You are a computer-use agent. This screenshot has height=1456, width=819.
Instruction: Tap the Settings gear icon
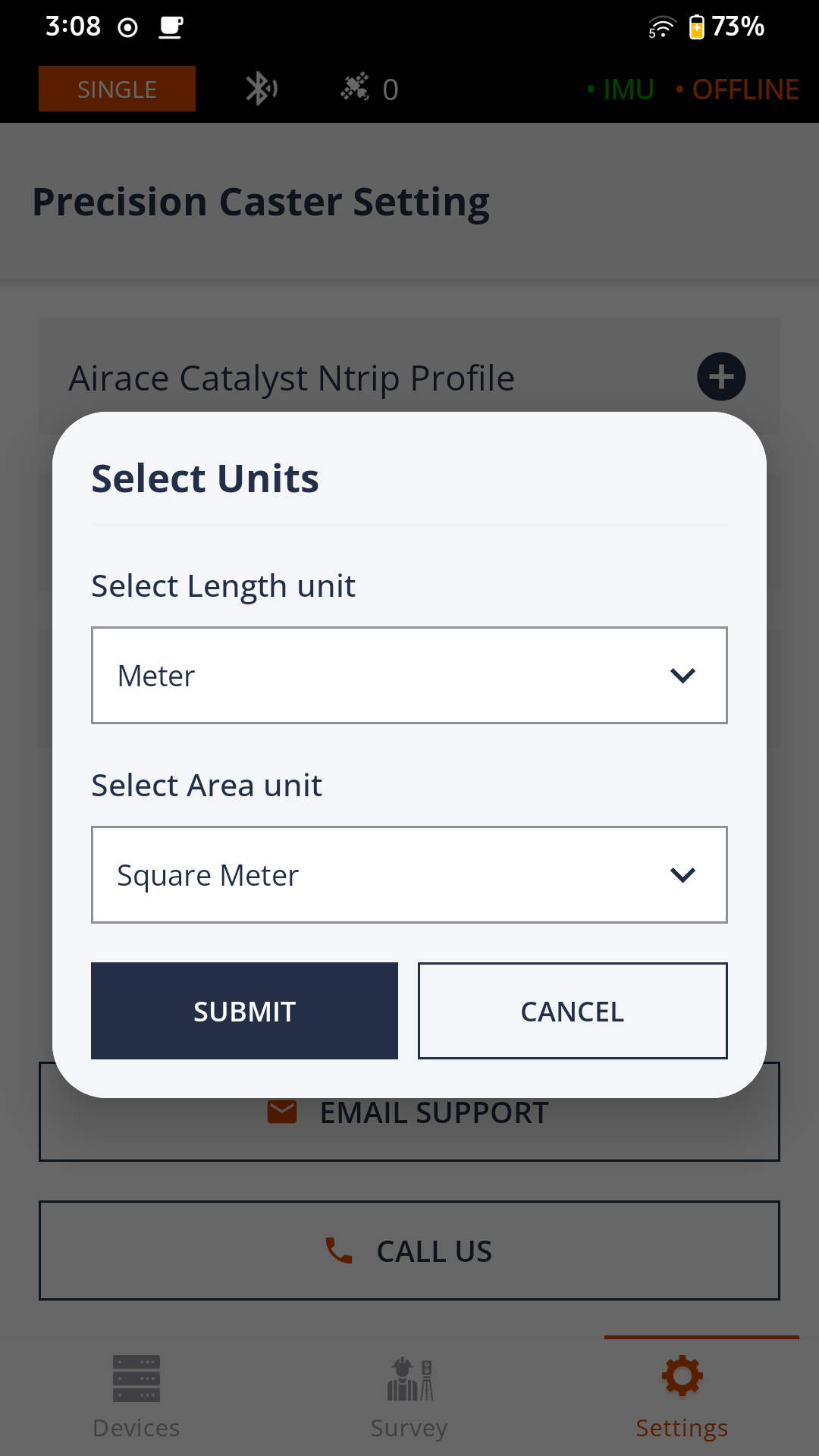(682, 1376)
